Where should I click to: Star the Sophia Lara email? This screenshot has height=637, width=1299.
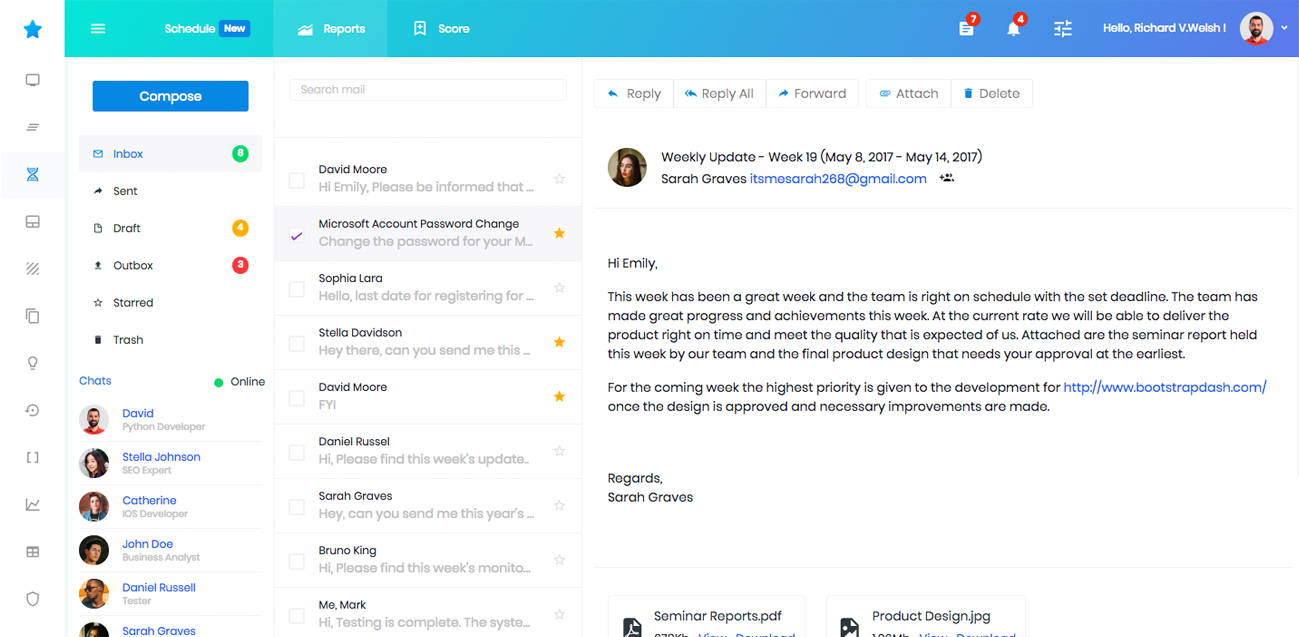[559, 288]
